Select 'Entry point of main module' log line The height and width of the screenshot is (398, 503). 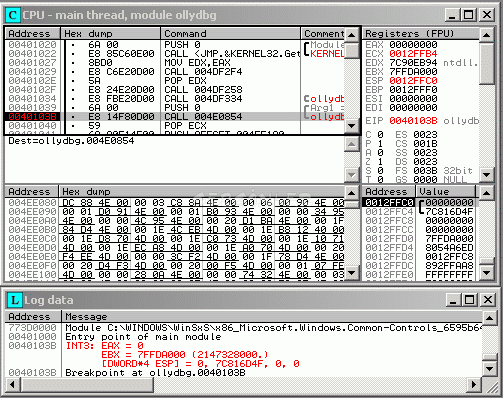[x=143, y=337]
